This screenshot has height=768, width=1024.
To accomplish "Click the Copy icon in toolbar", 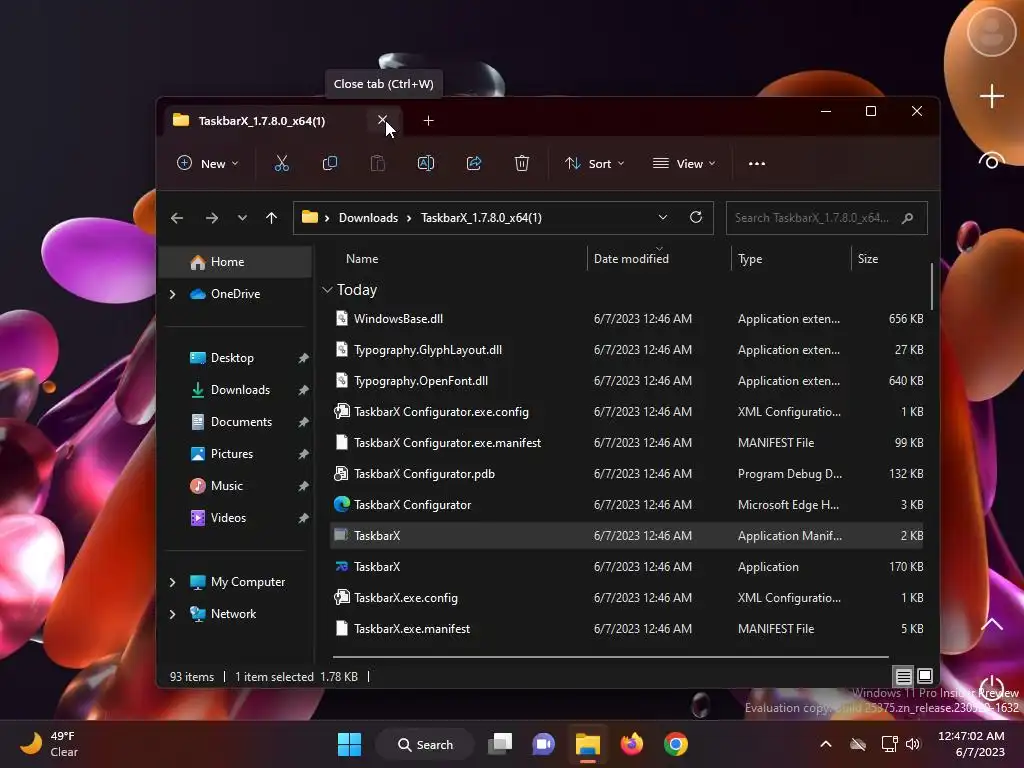I will click(x=330, y=163).
